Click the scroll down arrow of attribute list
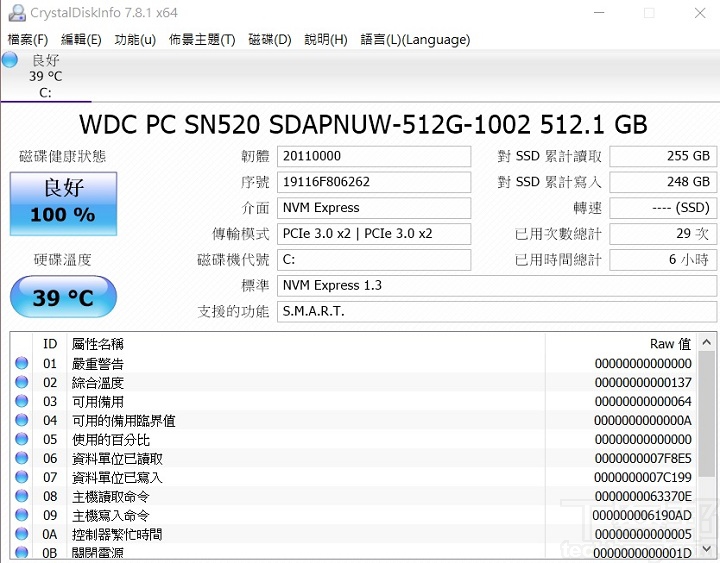The image size is (720, 563). (x=707, y=549)
